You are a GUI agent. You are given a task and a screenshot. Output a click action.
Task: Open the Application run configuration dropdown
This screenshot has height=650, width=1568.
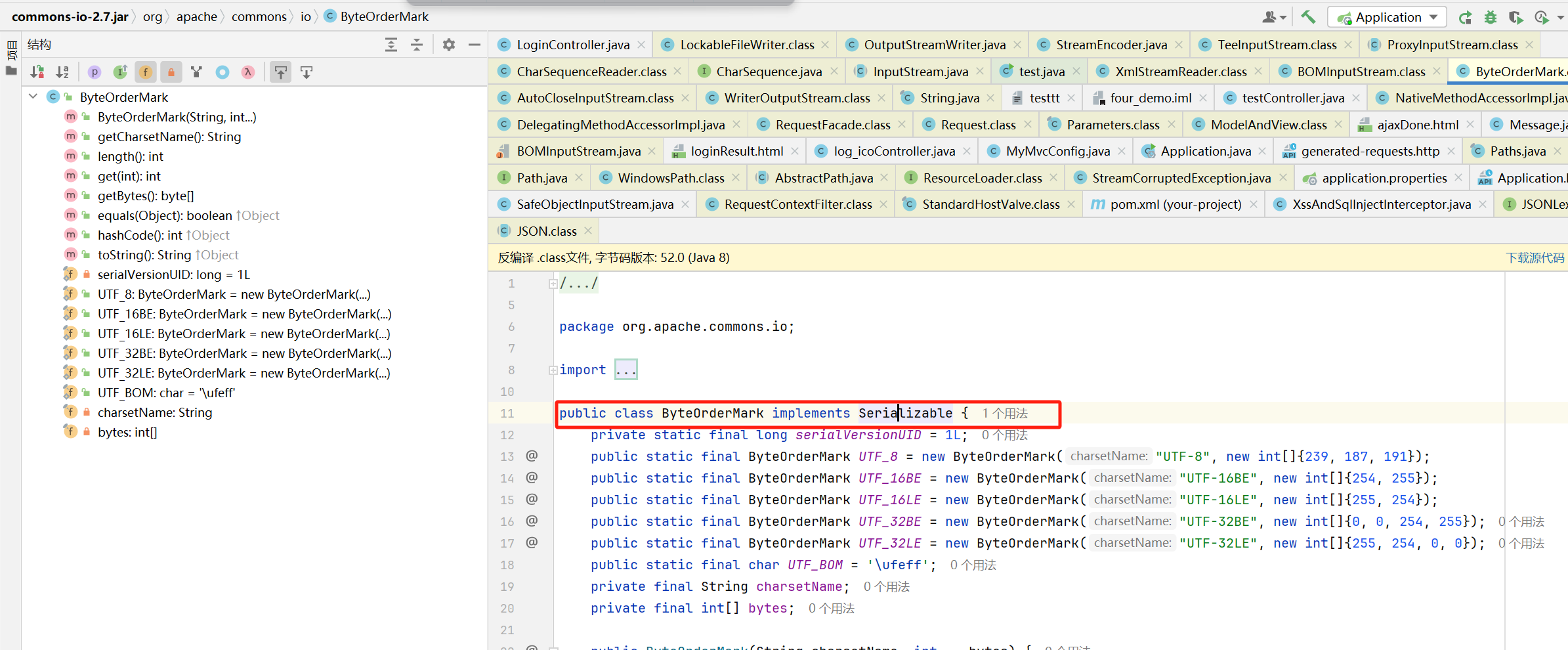click(x=1387, y=17)
